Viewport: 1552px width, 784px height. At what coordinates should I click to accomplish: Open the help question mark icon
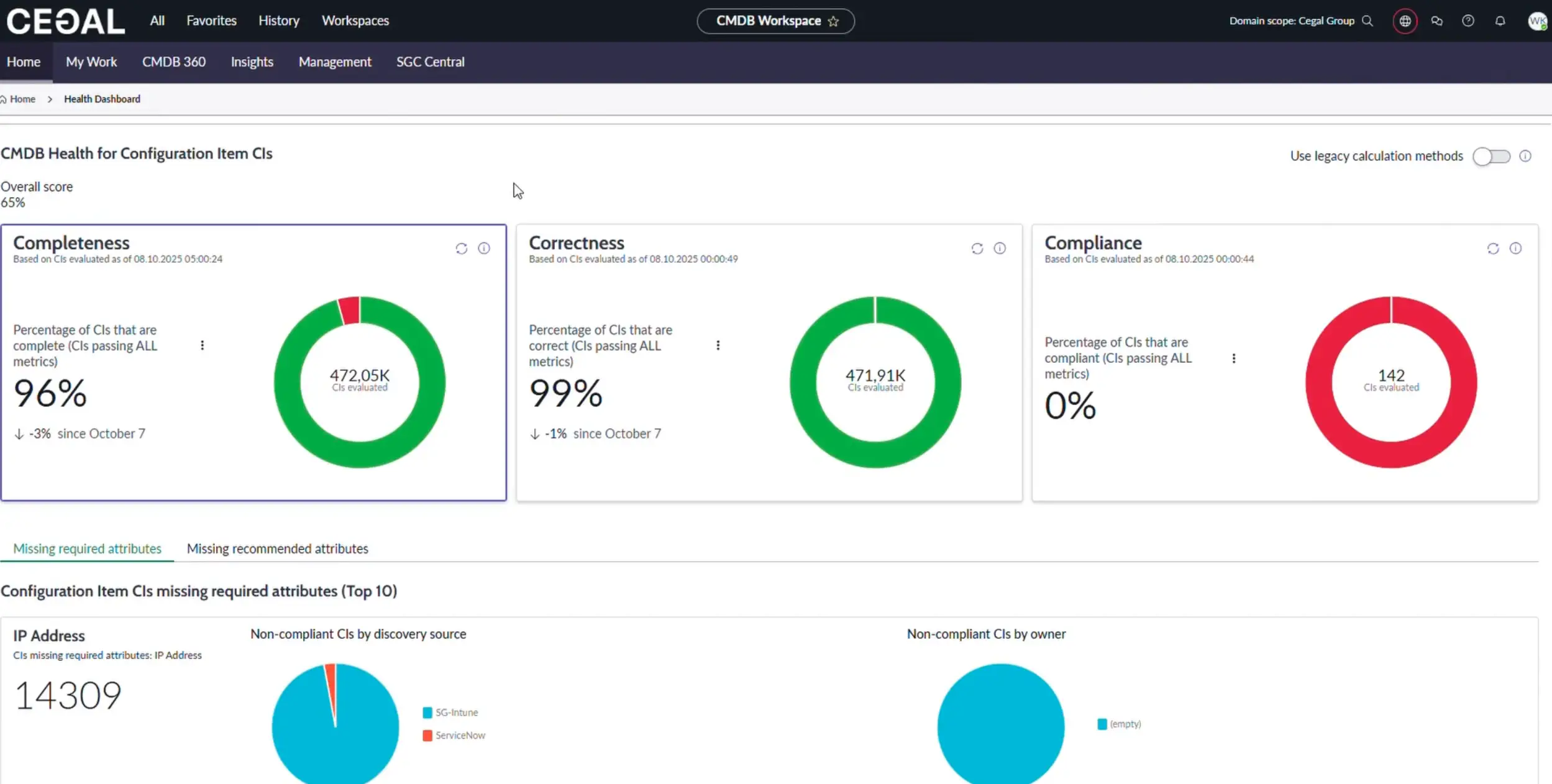coord(1468,21)
